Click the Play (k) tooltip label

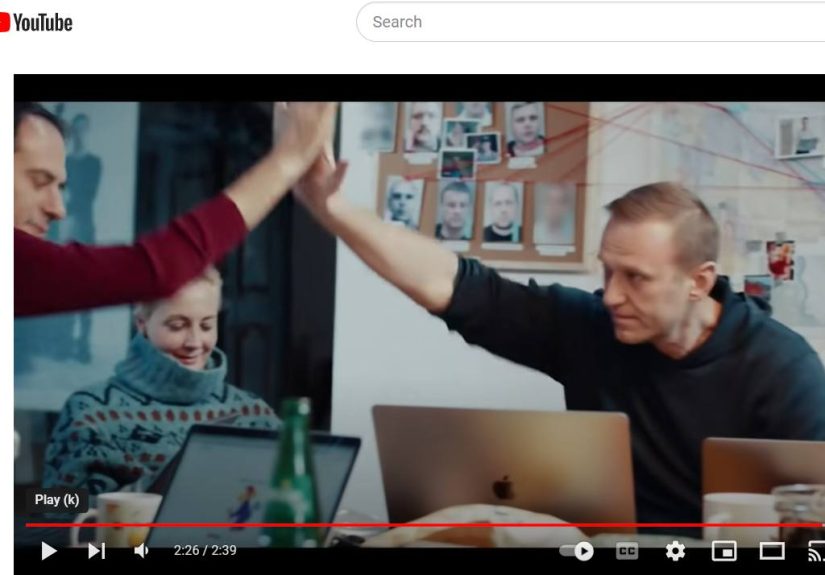click(x=56, y=500)
